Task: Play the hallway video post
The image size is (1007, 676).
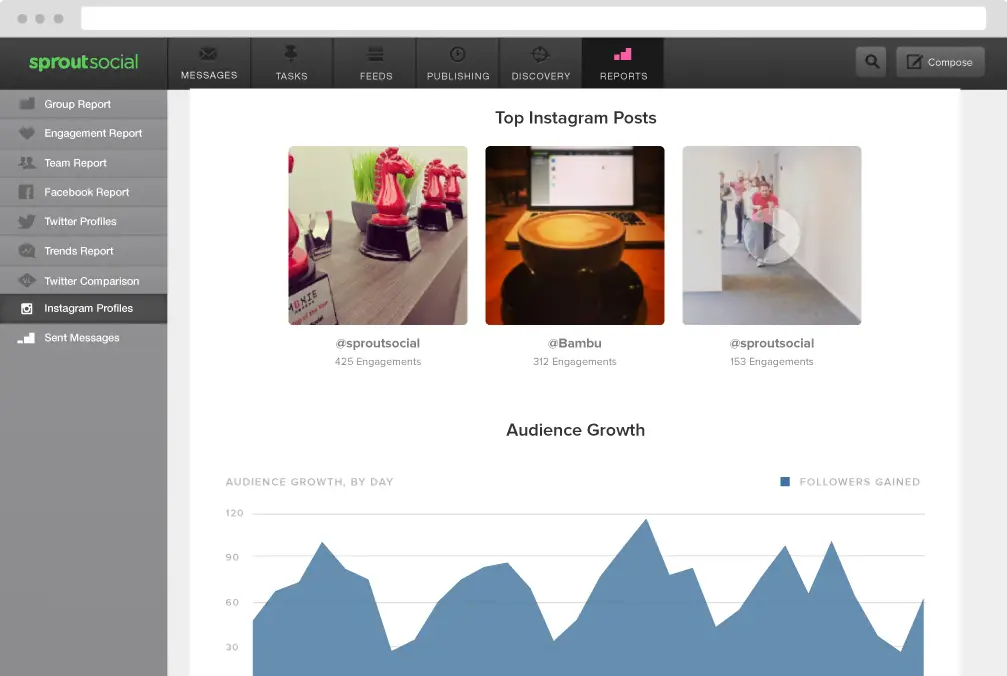Action: pyautogui.click(x=772, y=235)
